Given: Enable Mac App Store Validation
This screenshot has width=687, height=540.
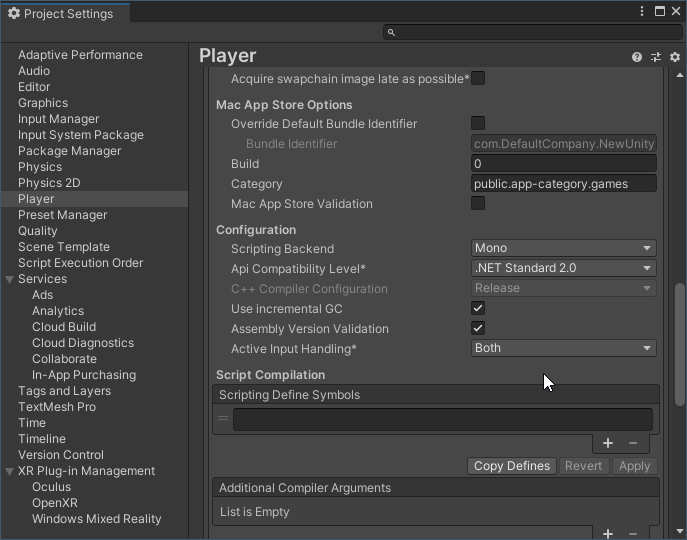Looking at the screenshot, I should (x=478, y=203).
